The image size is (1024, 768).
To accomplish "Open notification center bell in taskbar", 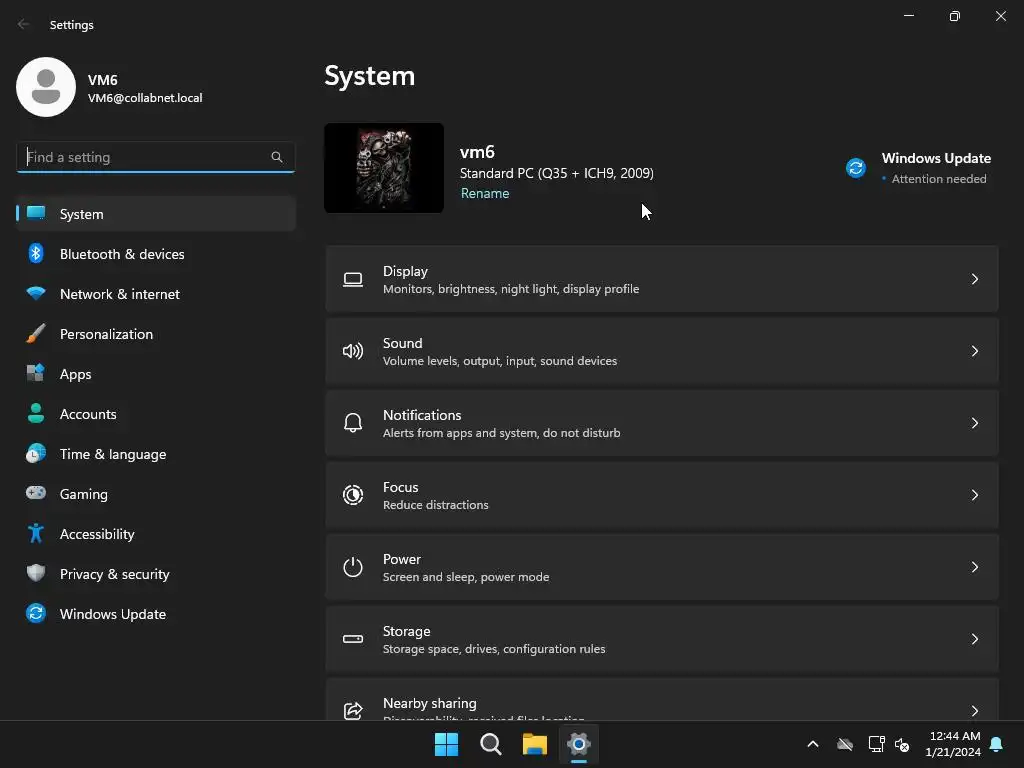I will [997, 744].
